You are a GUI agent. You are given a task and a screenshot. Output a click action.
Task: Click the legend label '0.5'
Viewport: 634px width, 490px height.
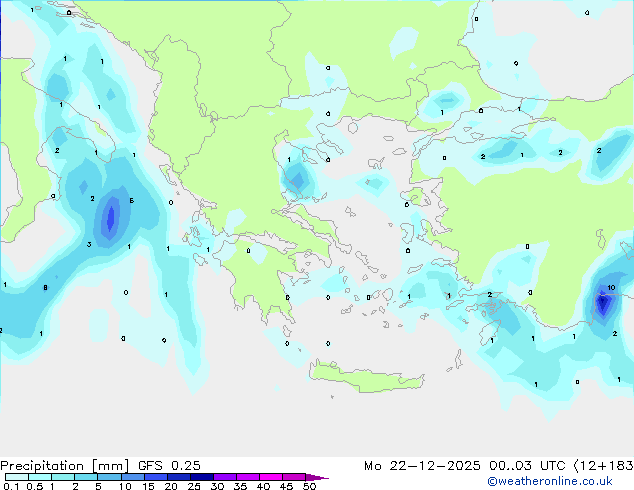[x=35, y=486]
